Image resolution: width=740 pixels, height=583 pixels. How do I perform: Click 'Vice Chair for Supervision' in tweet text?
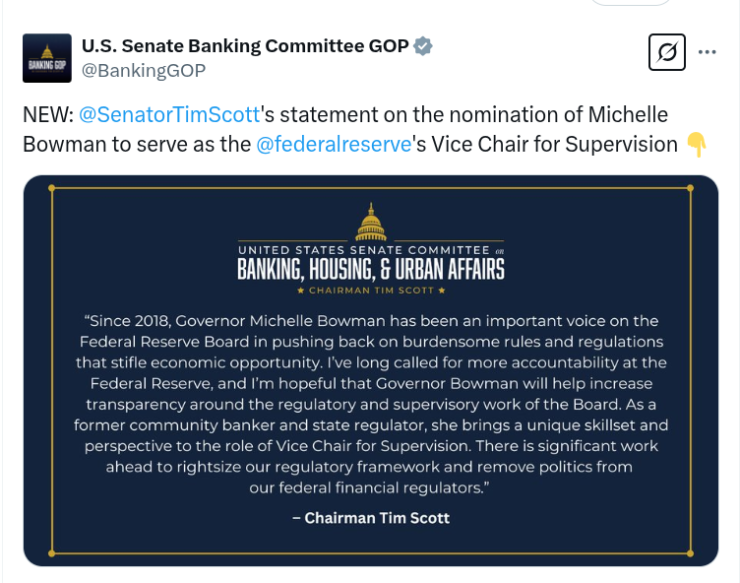click(555, 144)
